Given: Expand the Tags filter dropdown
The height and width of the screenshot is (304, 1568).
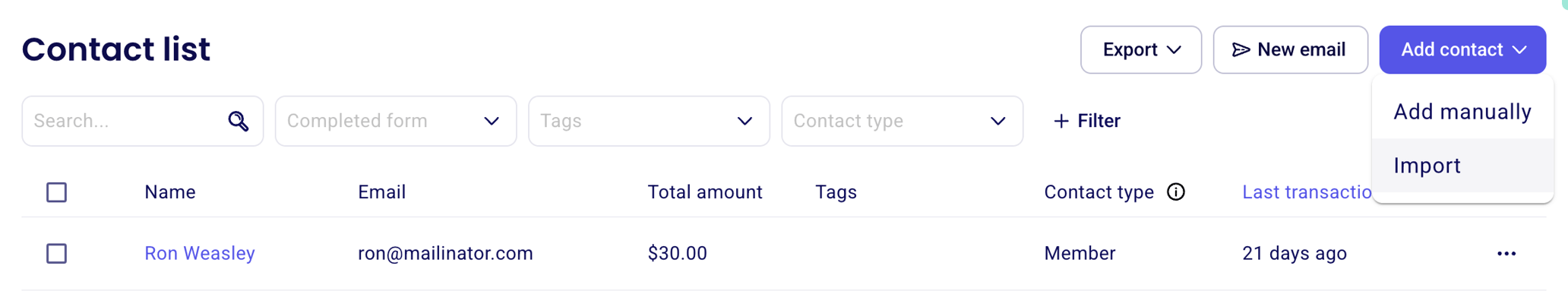Looking at the screenshot, I should [648, 121].
